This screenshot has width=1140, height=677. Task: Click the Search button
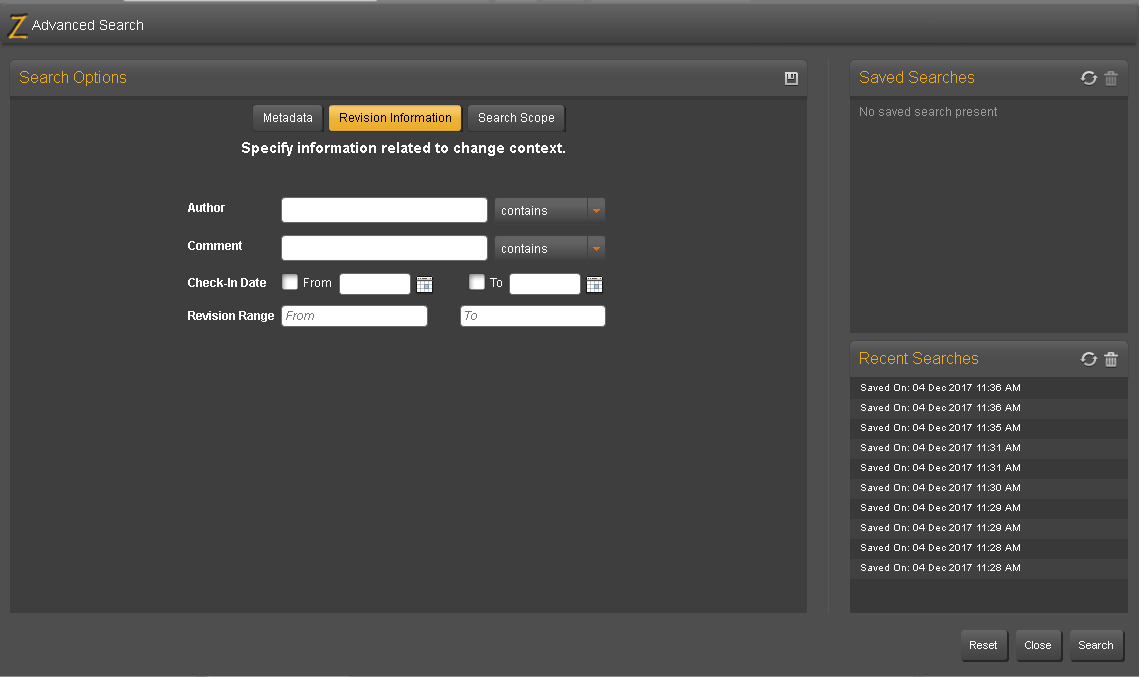pos(1096,645)
